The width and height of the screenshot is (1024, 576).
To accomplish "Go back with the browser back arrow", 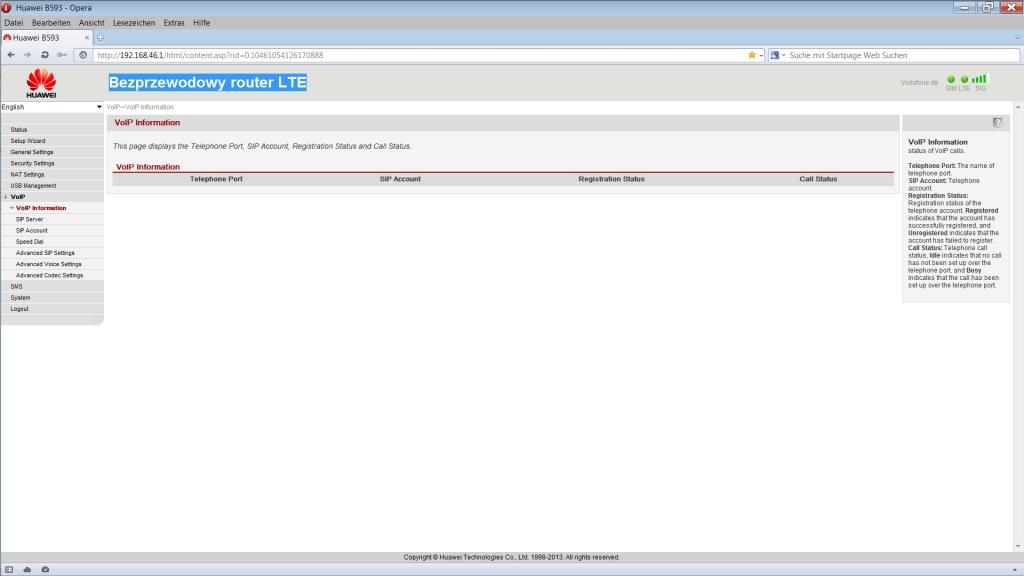I will point(10,55).
